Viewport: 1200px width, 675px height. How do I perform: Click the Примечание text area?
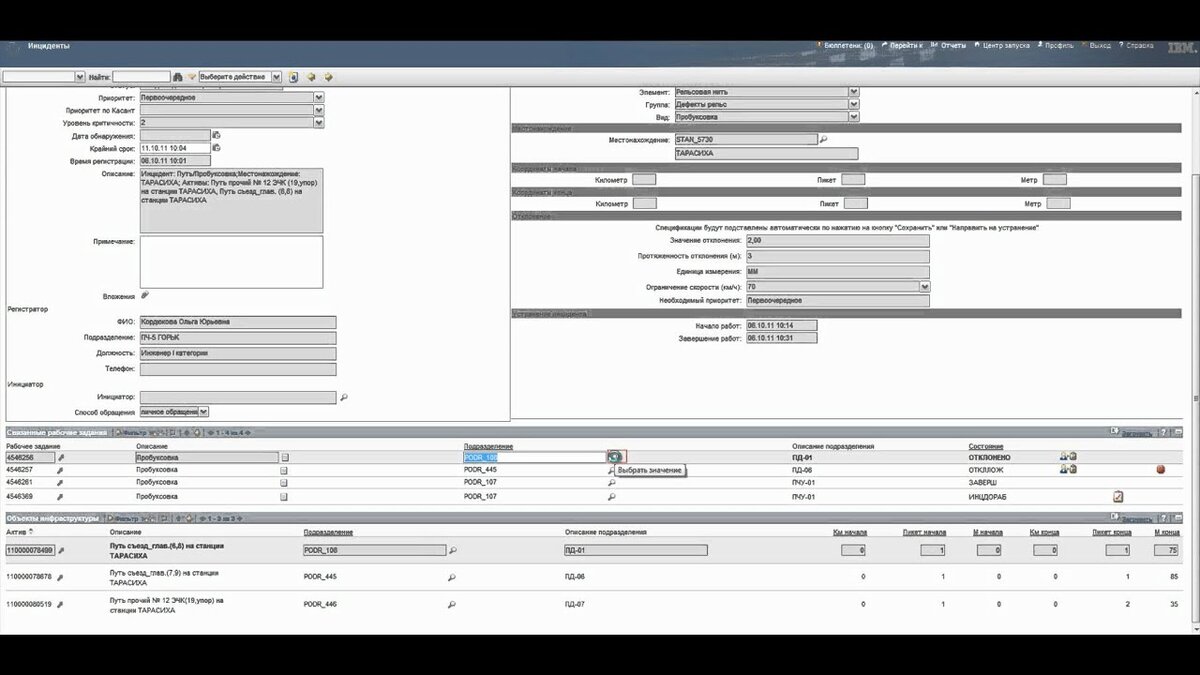tap(231, 262)
